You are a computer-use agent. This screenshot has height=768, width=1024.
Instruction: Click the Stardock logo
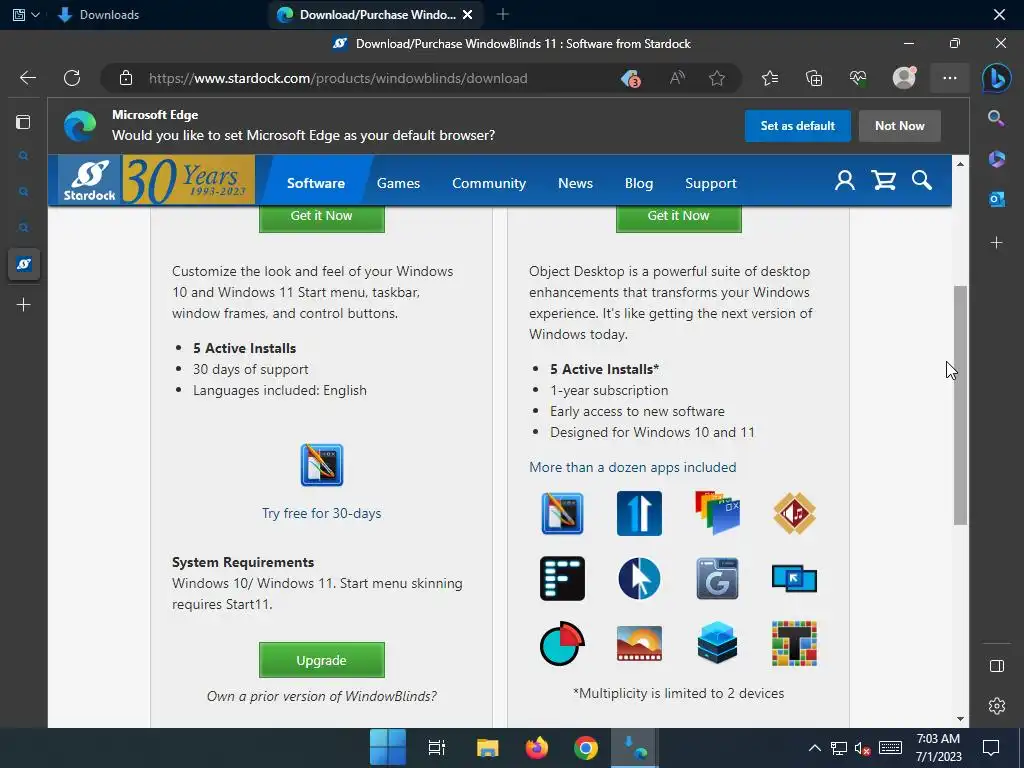coord(89,180)
